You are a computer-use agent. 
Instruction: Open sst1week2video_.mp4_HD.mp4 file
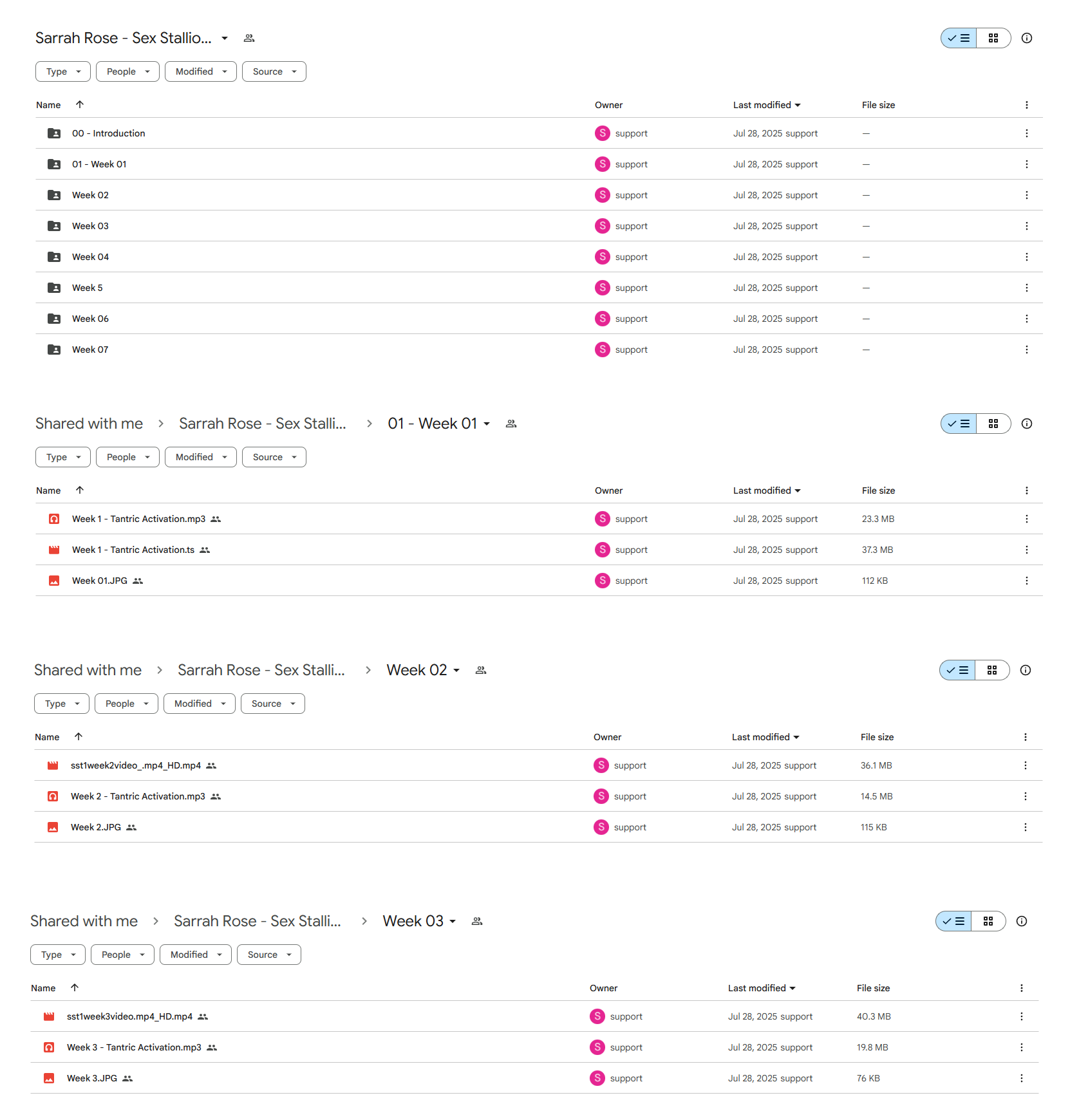coord(135,765)
